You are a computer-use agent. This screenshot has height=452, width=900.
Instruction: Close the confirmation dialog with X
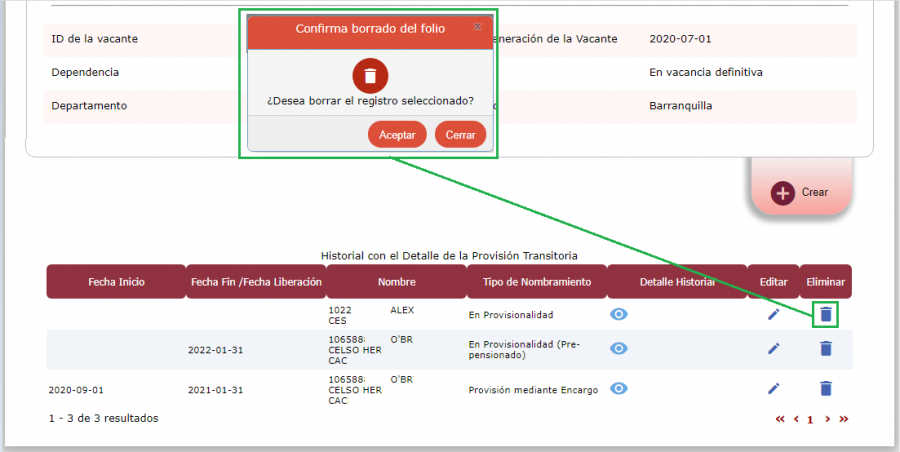[477, 27]
